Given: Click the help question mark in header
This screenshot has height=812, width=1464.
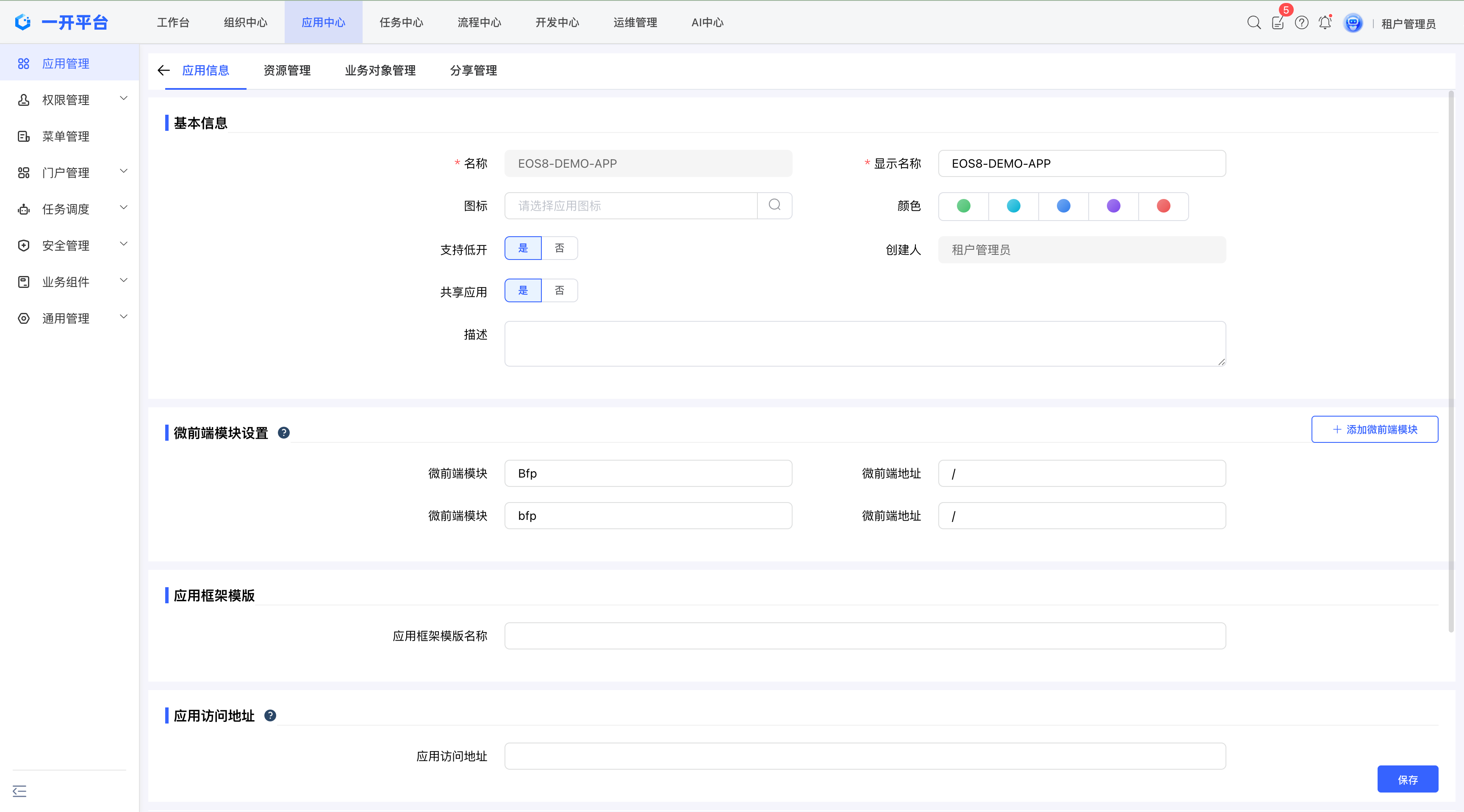Looking at the screenshot, I should pos(1301,23).
